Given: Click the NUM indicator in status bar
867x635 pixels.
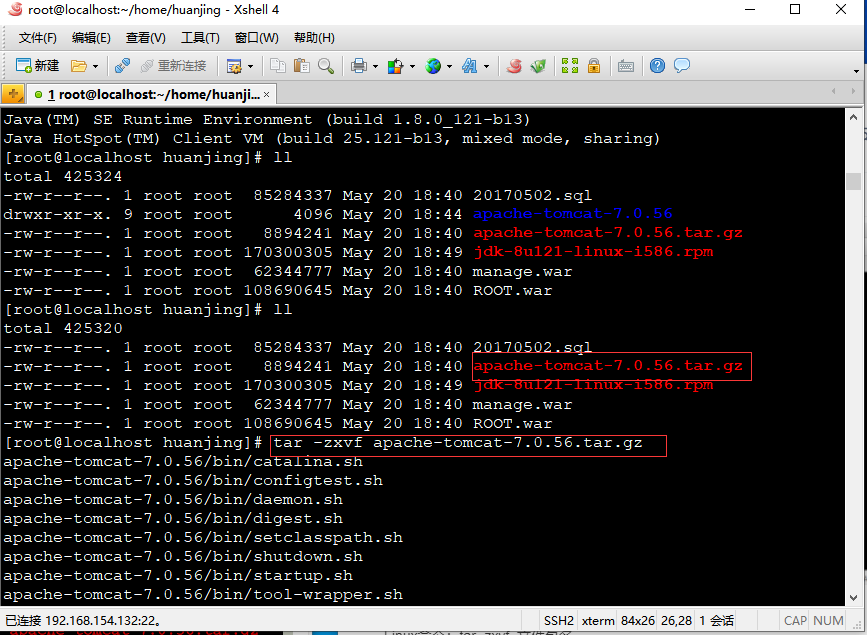Looking at the screenshot, I should [828, 621].
